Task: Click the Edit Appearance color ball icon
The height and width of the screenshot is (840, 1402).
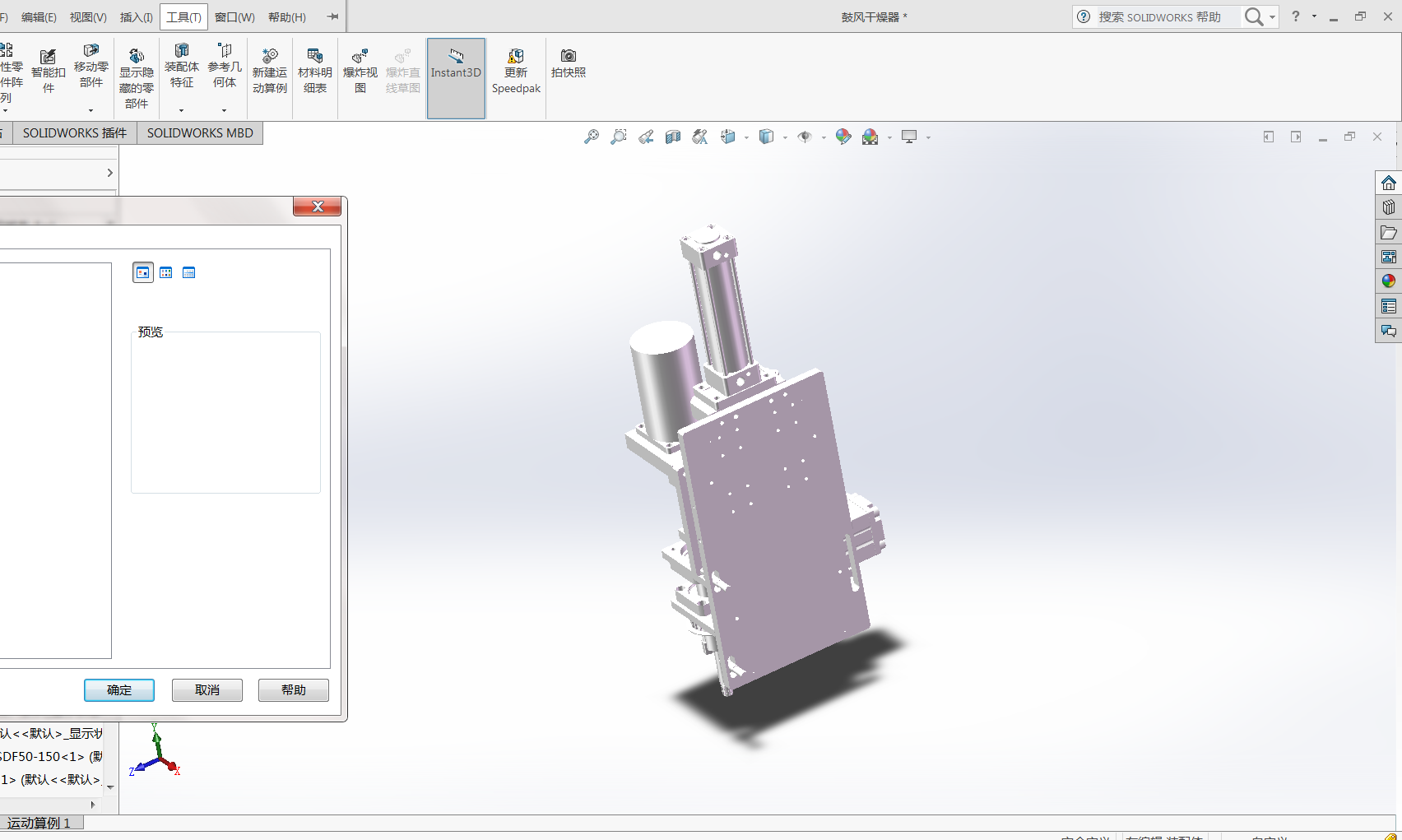Action: click(x=843, y=137)
